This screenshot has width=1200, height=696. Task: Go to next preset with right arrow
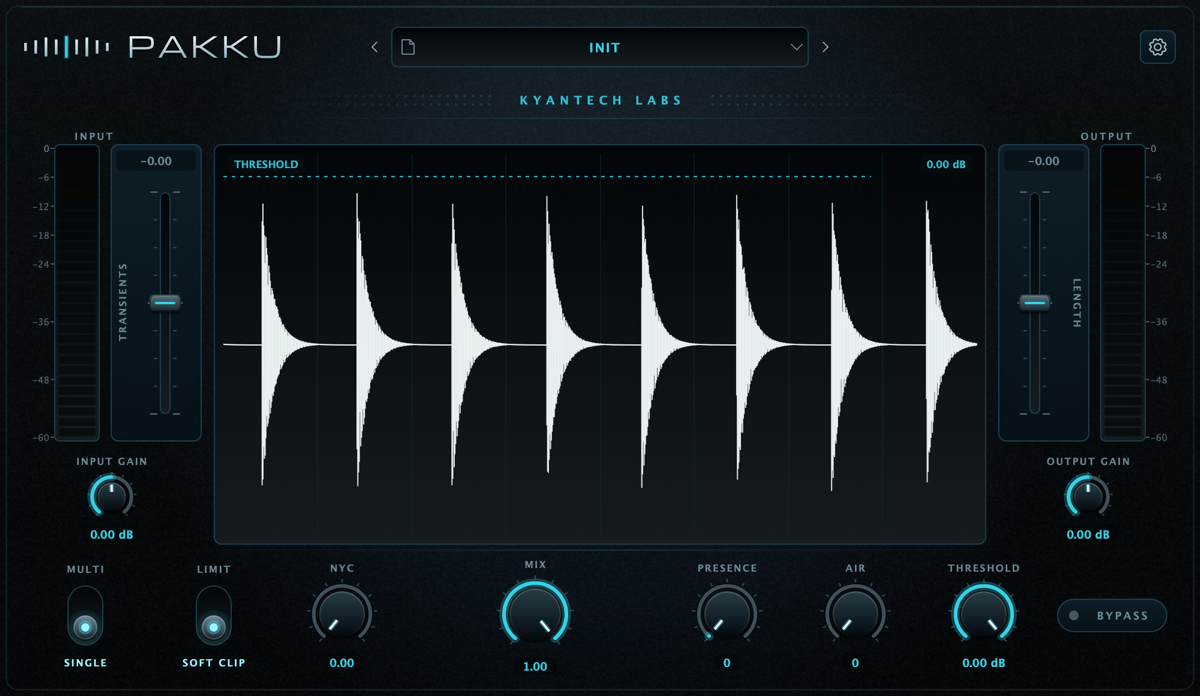point(825,47)
